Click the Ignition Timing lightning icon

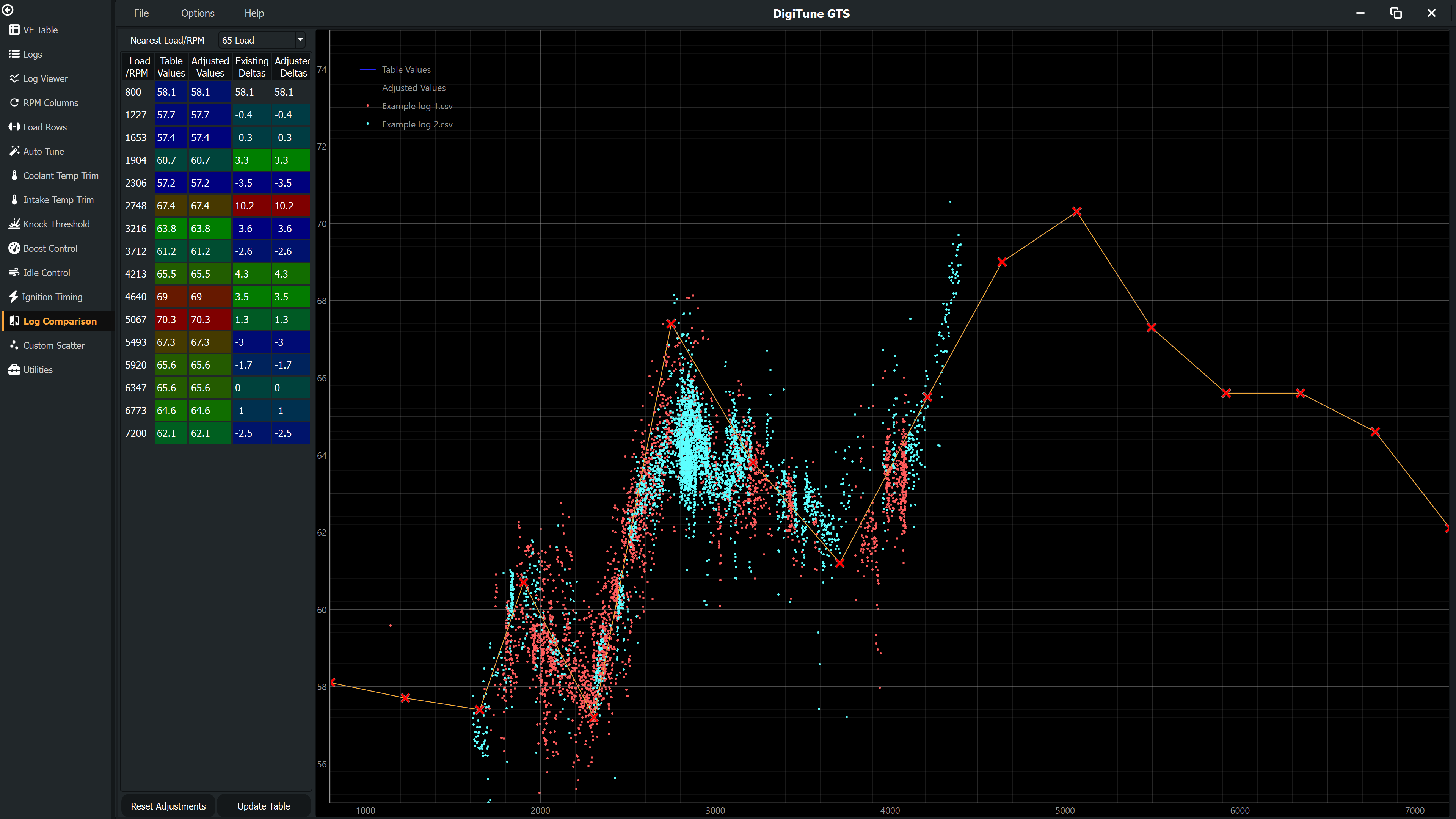click(14, 297)
